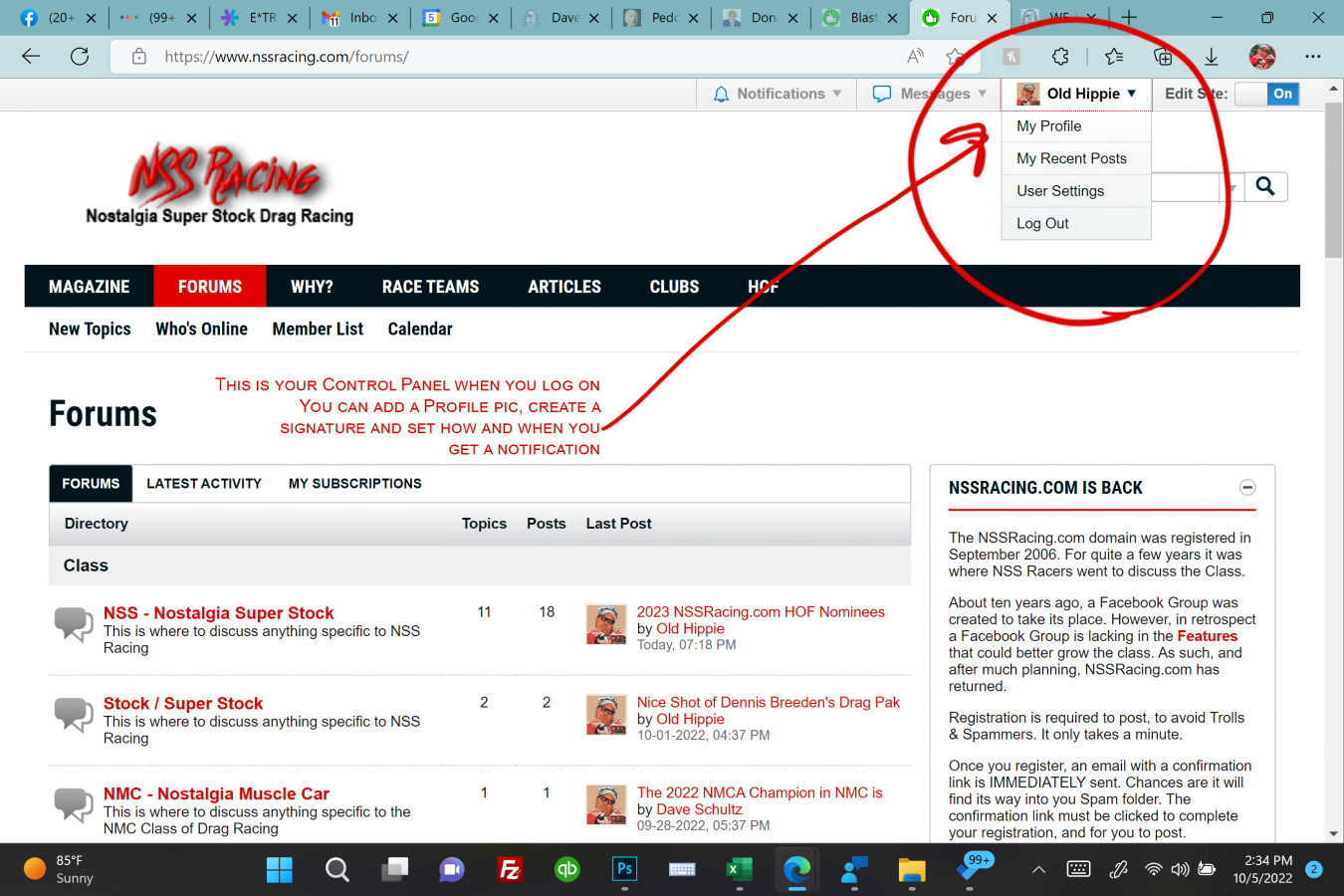1344x896 pixels.
Task: Collapse the NSSRACING.COM IS BACK widget
Action: pyautogui.click(x=1247, y=487)
